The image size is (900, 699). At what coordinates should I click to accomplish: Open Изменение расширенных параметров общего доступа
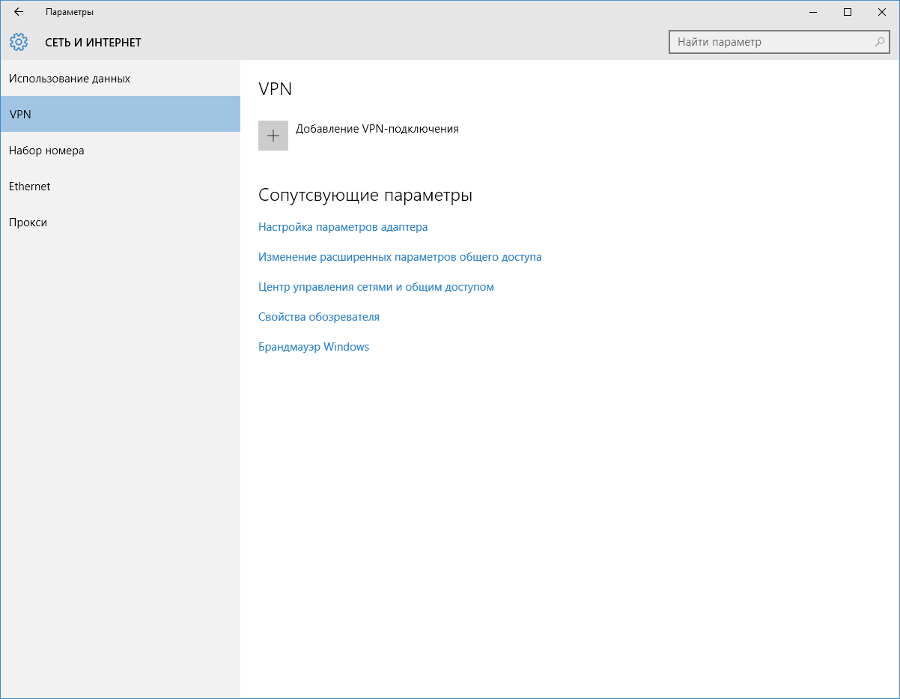[x=399, y=257]
